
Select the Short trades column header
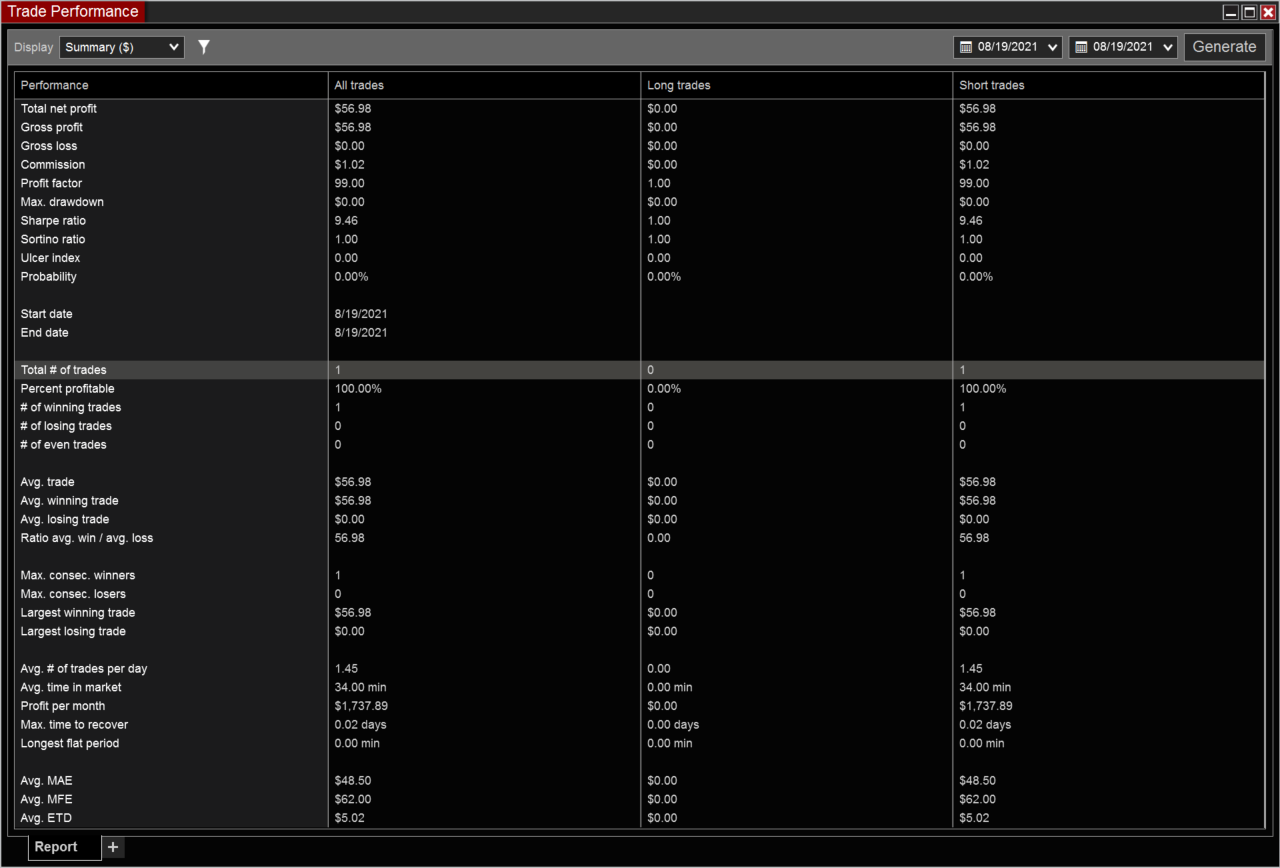[x=992, y=85]
